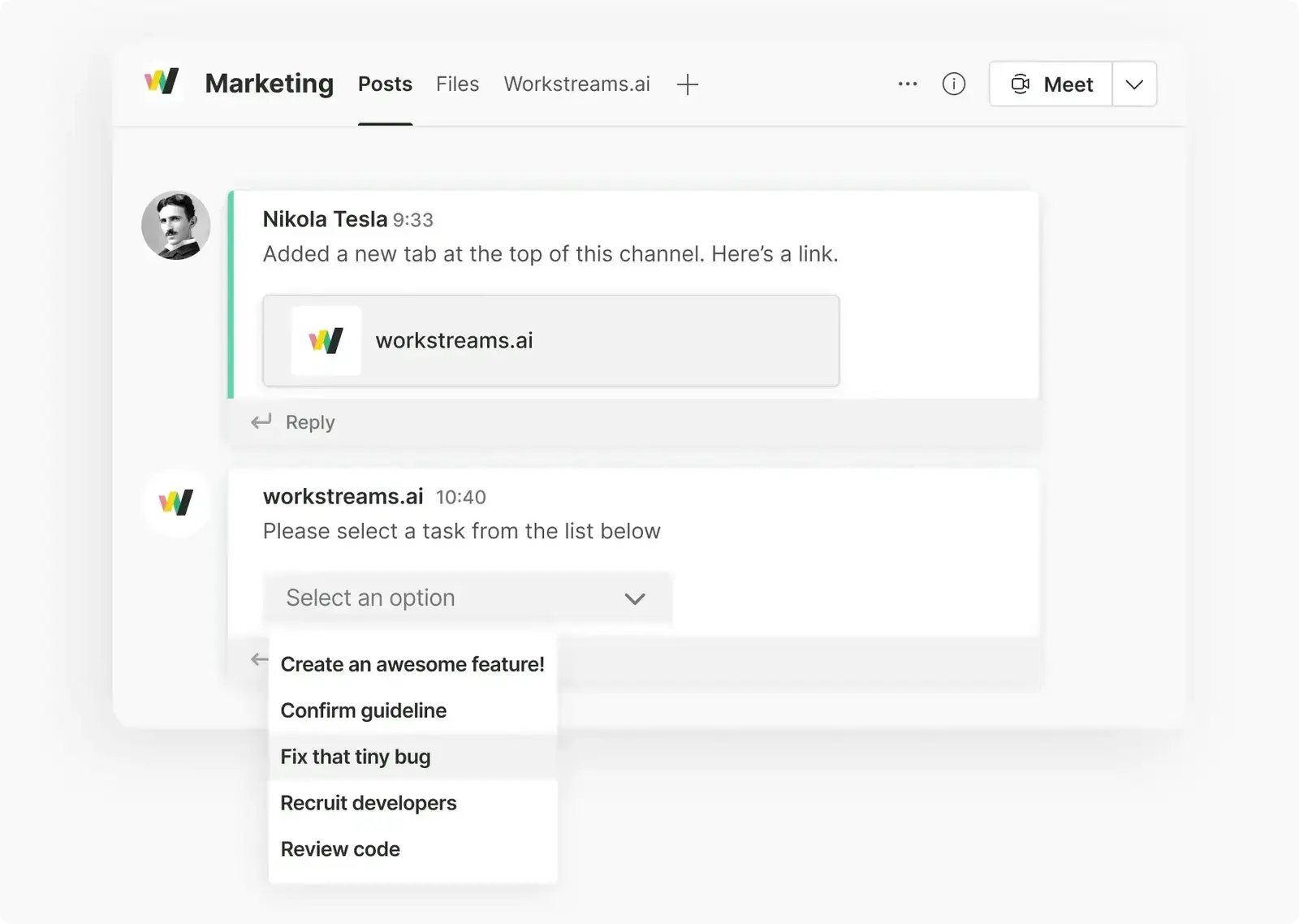
Task: Open the Workstreams.ai tab
Action: click(576, 84)
